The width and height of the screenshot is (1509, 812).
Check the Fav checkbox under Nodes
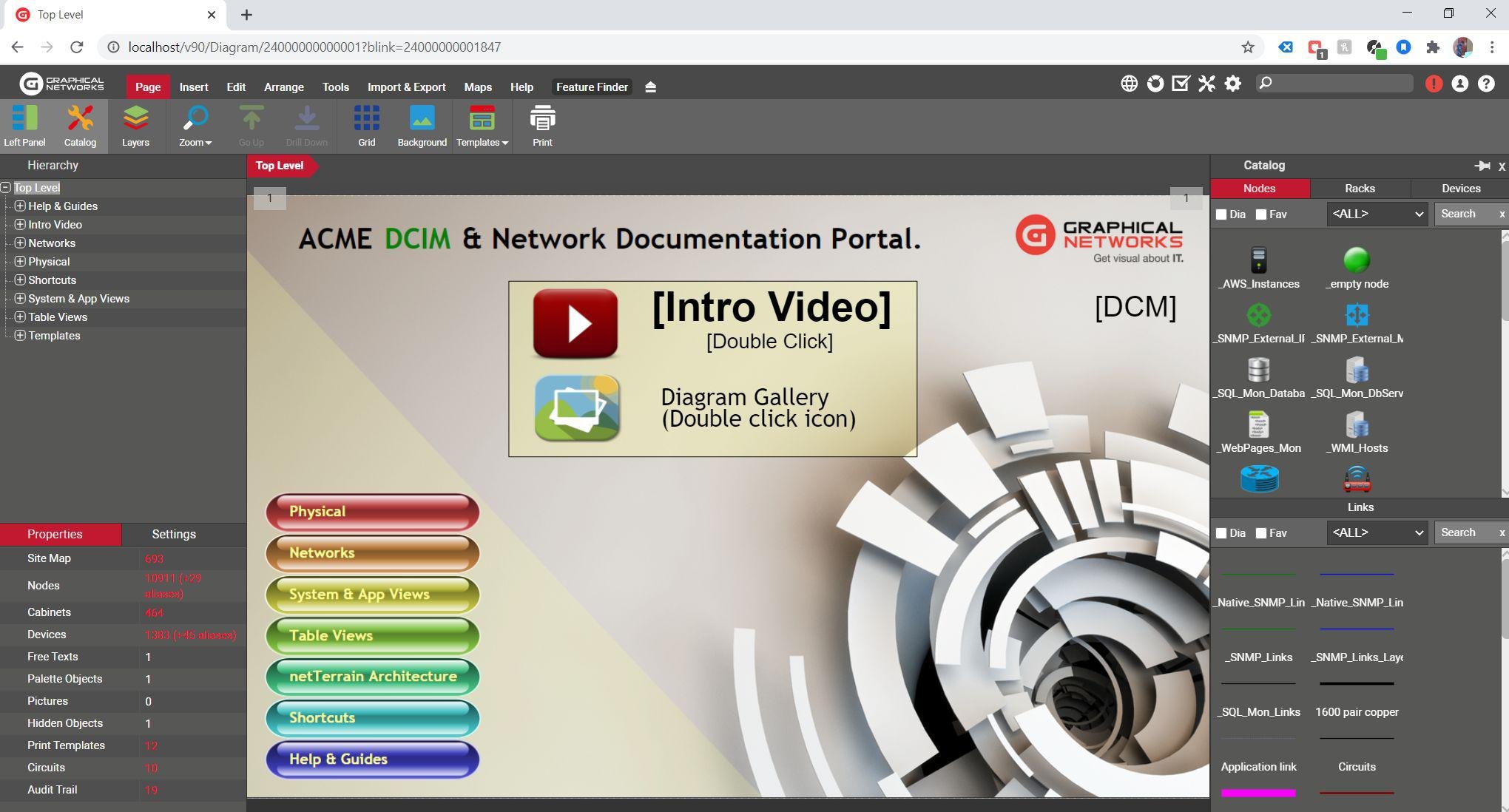(x=1262, y=214)
